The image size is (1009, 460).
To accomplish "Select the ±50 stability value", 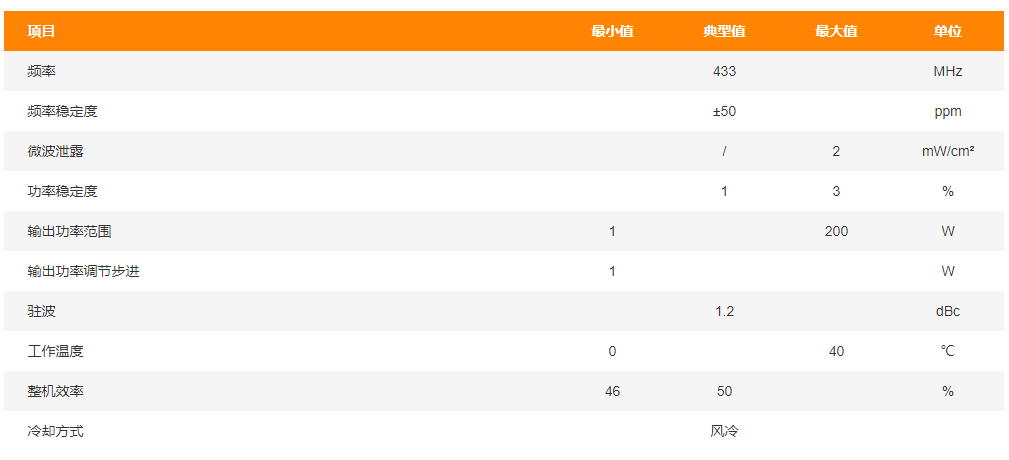I will (x=724, y=111).
